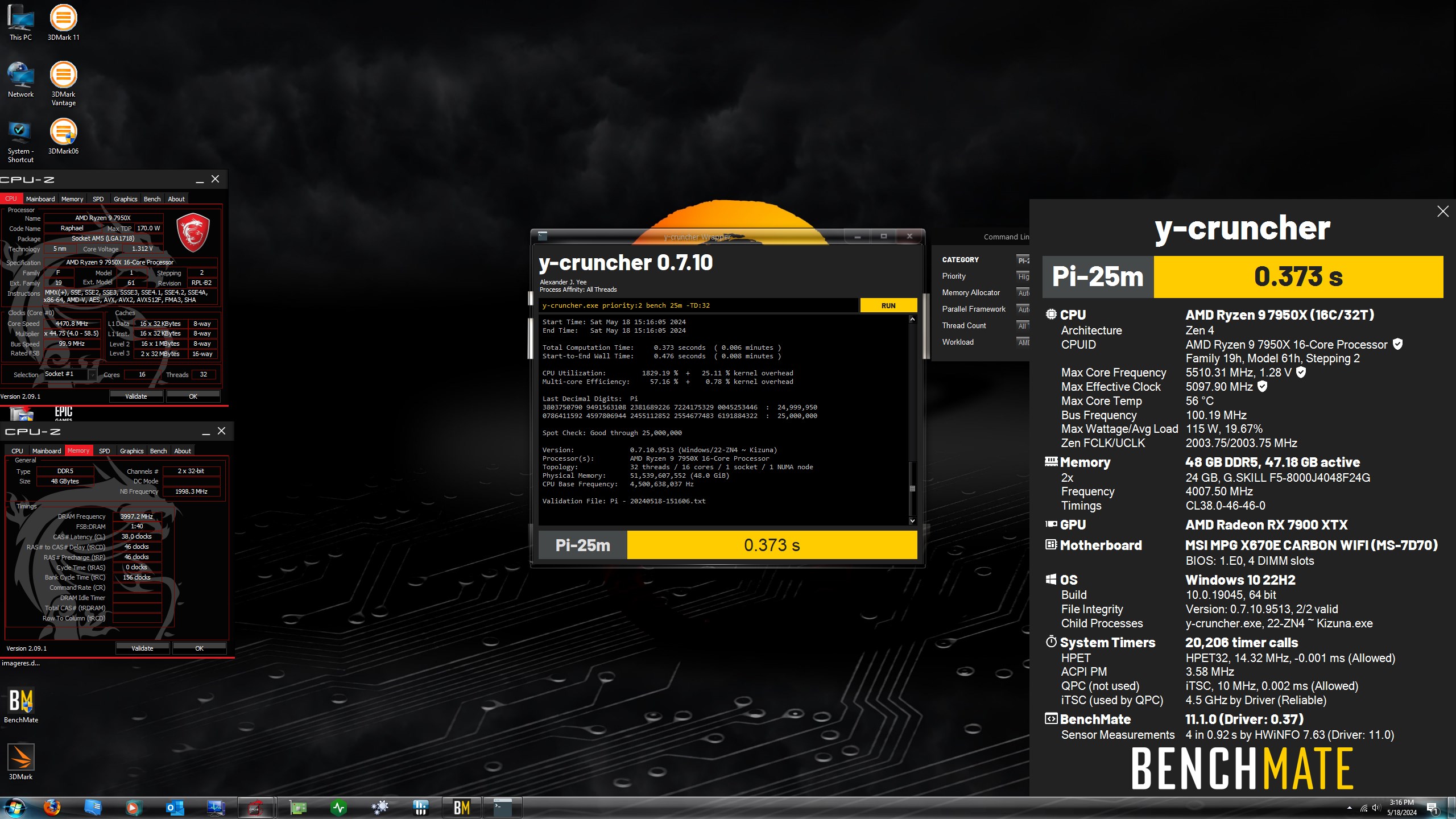1456x819 pixels.
Task: Click 'MSI MPG X670E CARBON WIFI (MS-7D70)' text
Action: coord(1311,545)
